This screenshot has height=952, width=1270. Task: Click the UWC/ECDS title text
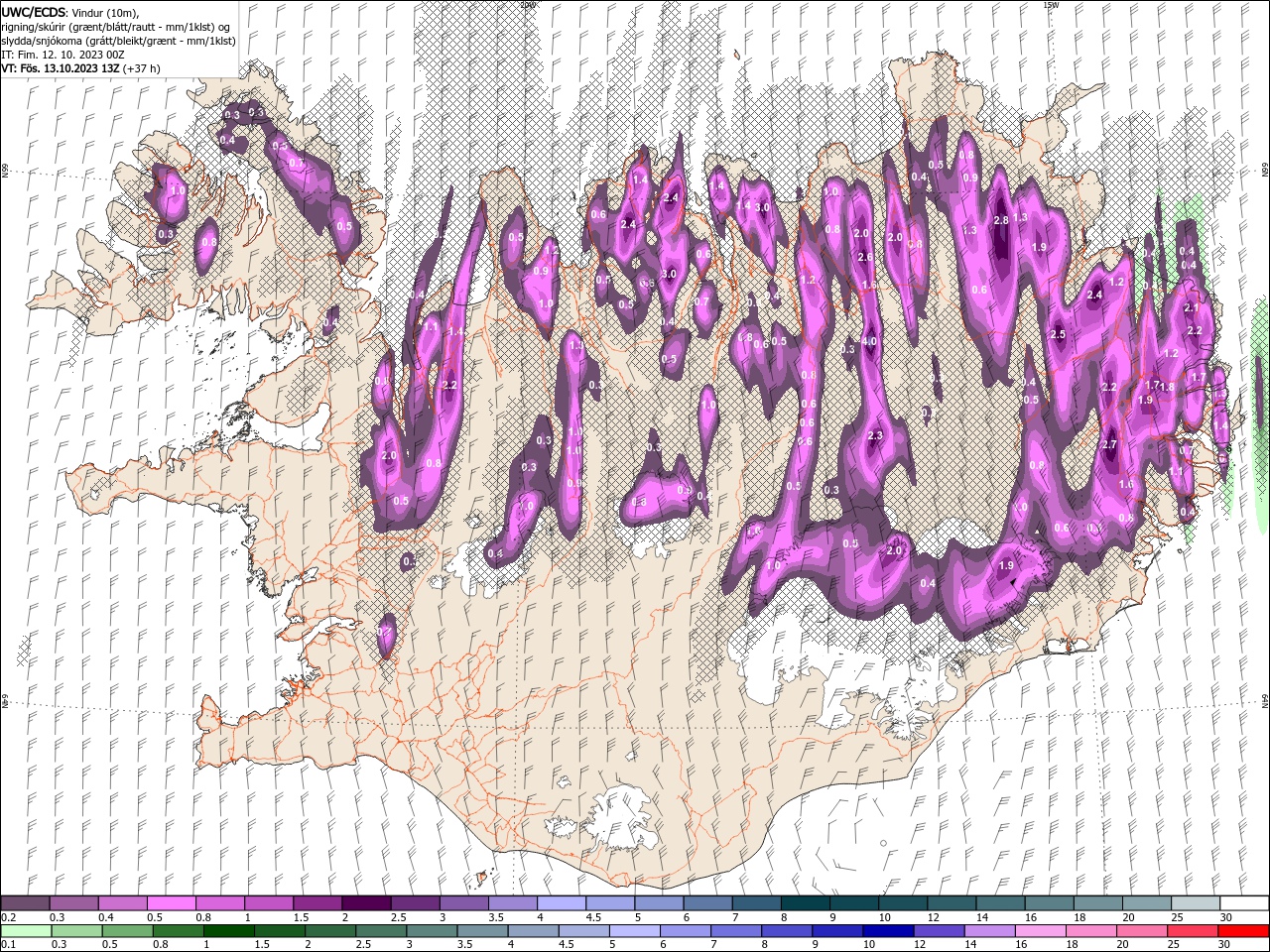point(34,11)
